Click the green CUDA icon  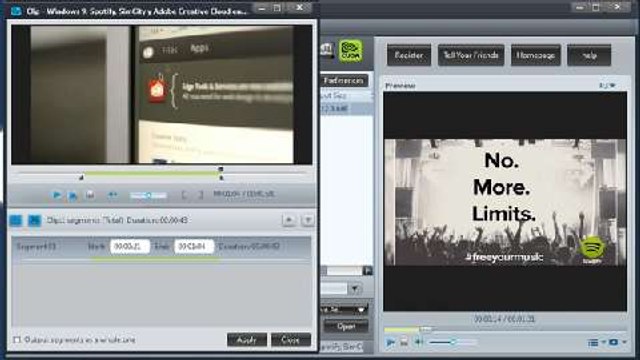coord(350,51)
